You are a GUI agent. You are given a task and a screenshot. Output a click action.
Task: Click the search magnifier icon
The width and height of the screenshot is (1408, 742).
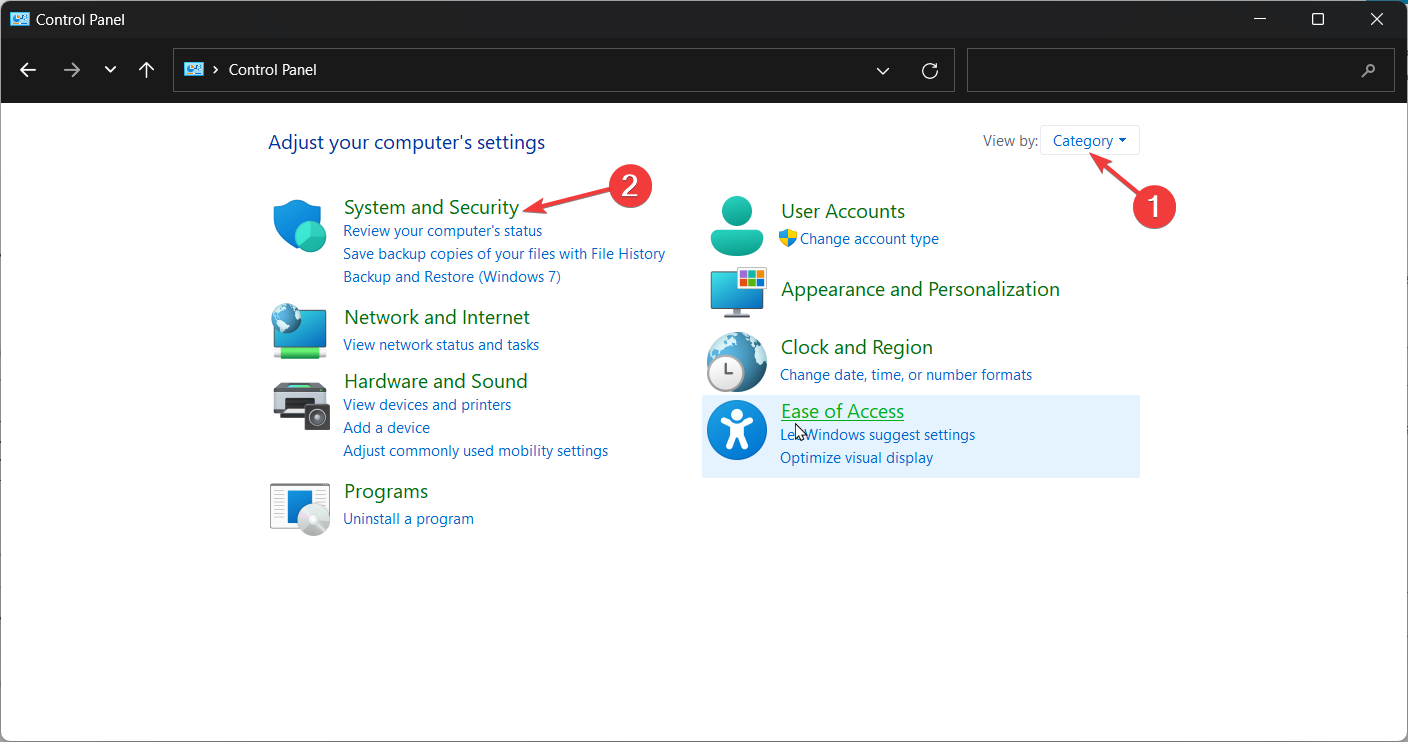point(1368,70)
